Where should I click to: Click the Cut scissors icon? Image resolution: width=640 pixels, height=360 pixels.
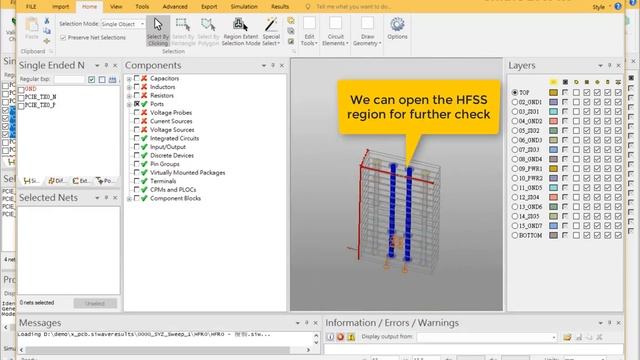tap(47, 21)
